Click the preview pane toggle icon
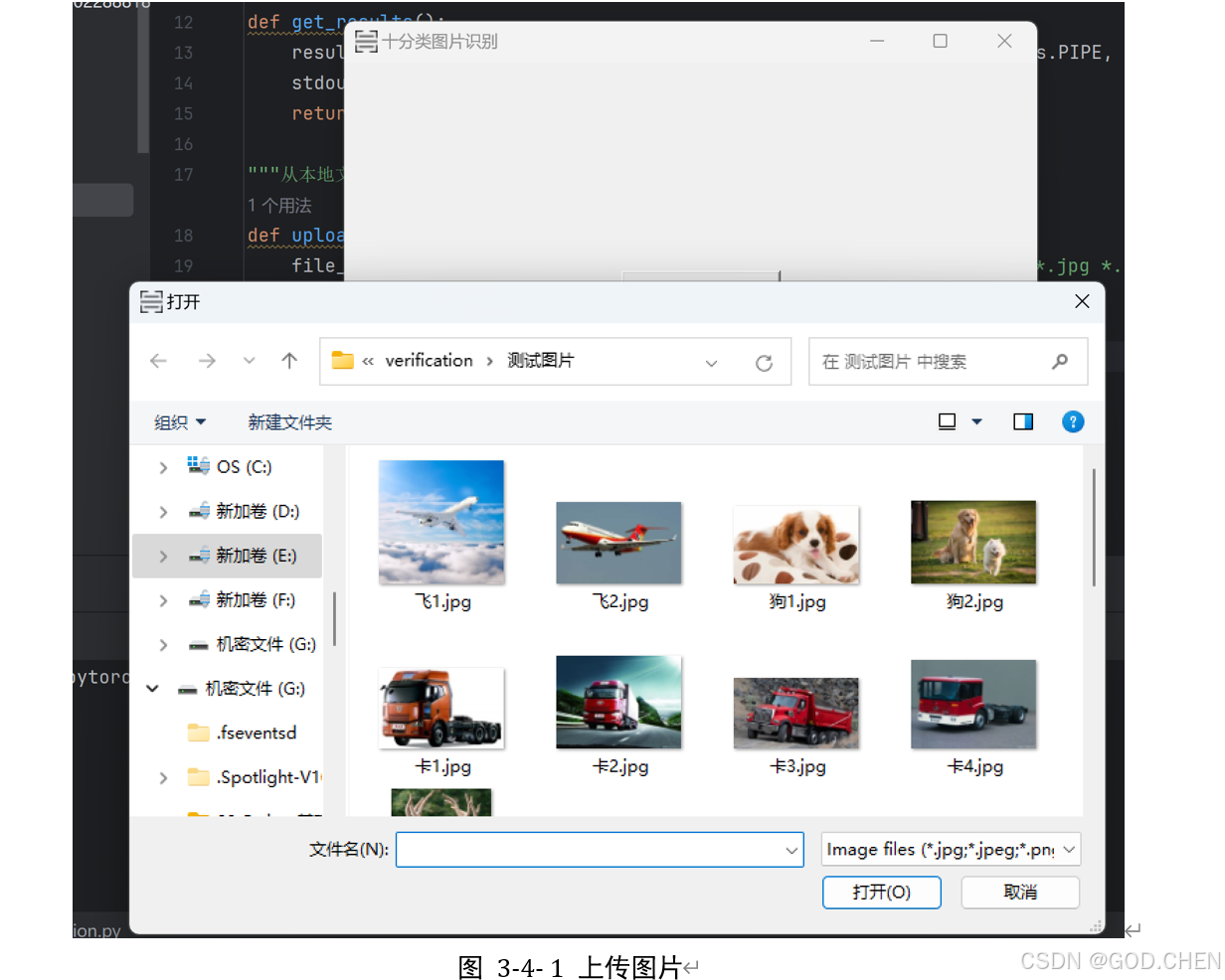This screenshot has height=980, width=1225. point(1023,421)
